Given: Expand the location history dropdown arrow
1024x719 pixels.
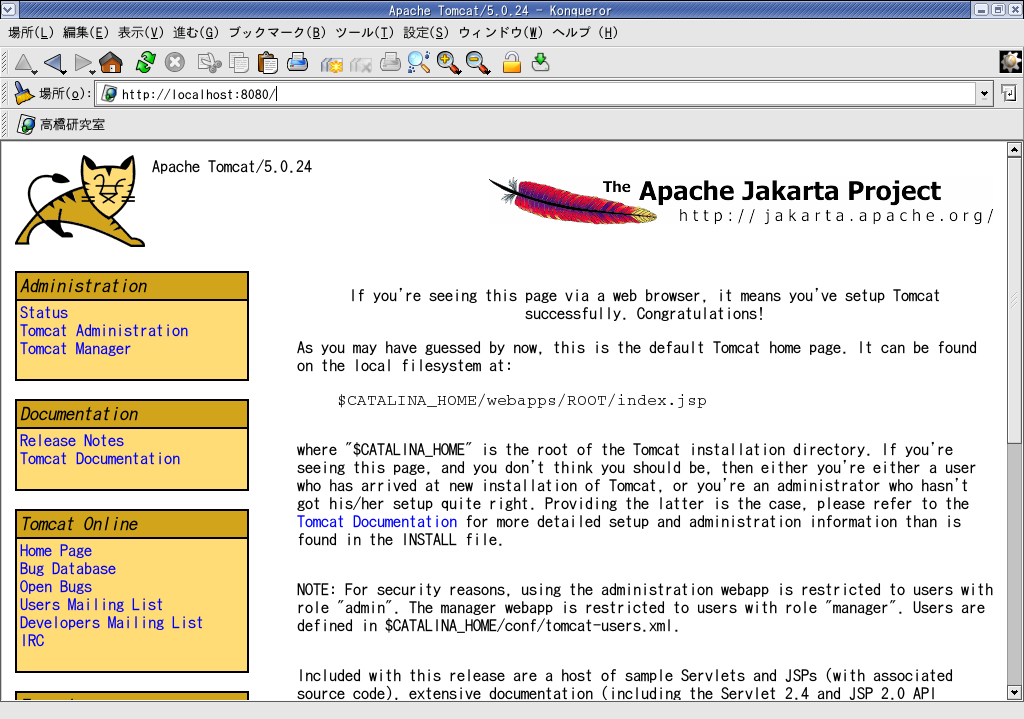Looking at the screenshot, I should pyautogui.click(x=984, y=94).
